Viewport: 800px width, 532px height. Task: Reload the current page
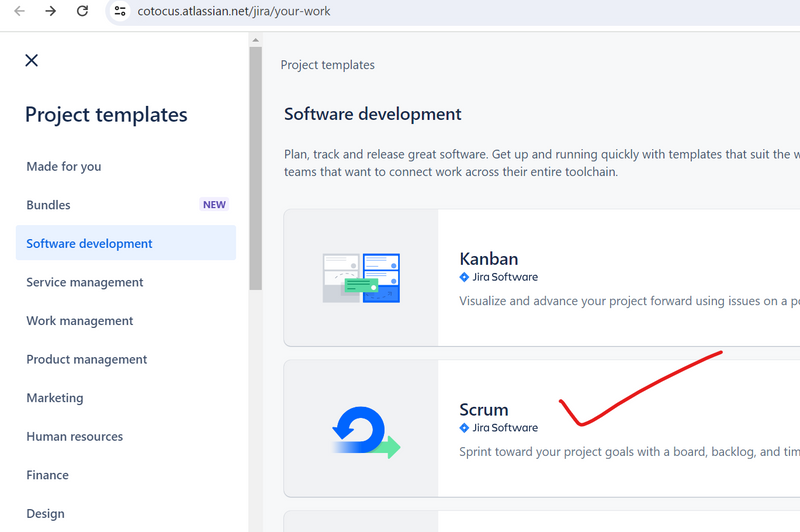click(82, 11)
